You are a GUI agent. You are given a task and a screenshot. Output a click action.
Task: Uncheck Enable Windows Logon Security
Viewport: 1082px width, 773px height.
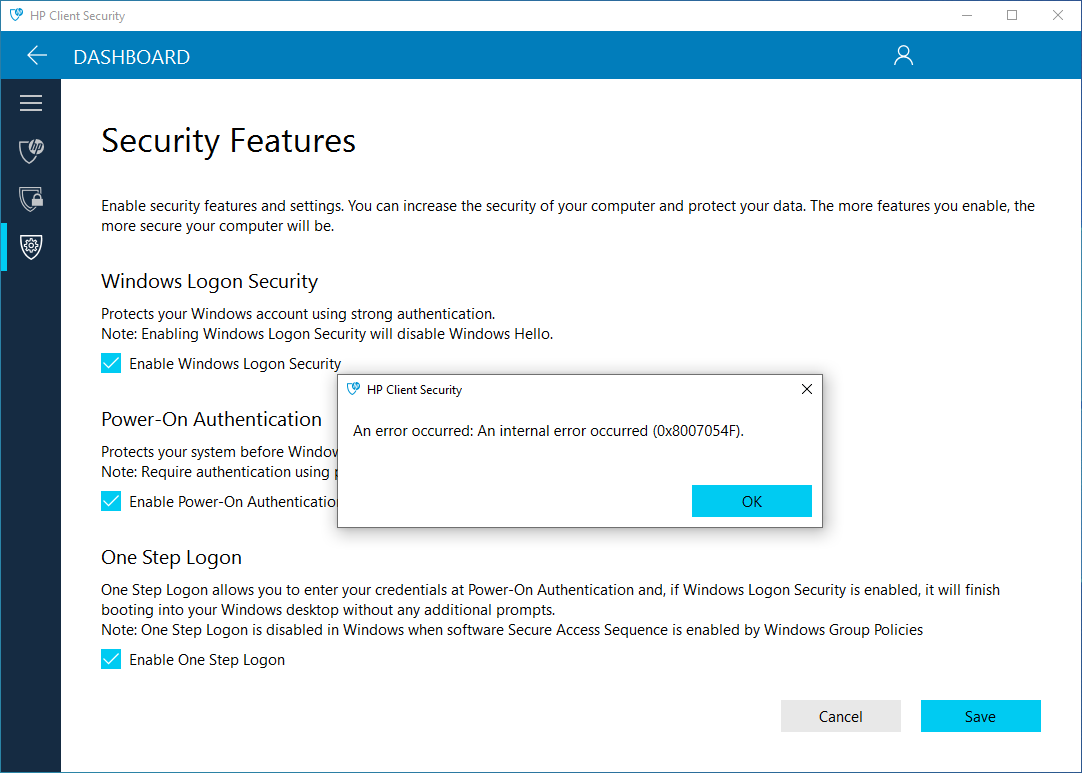point(111,363)
